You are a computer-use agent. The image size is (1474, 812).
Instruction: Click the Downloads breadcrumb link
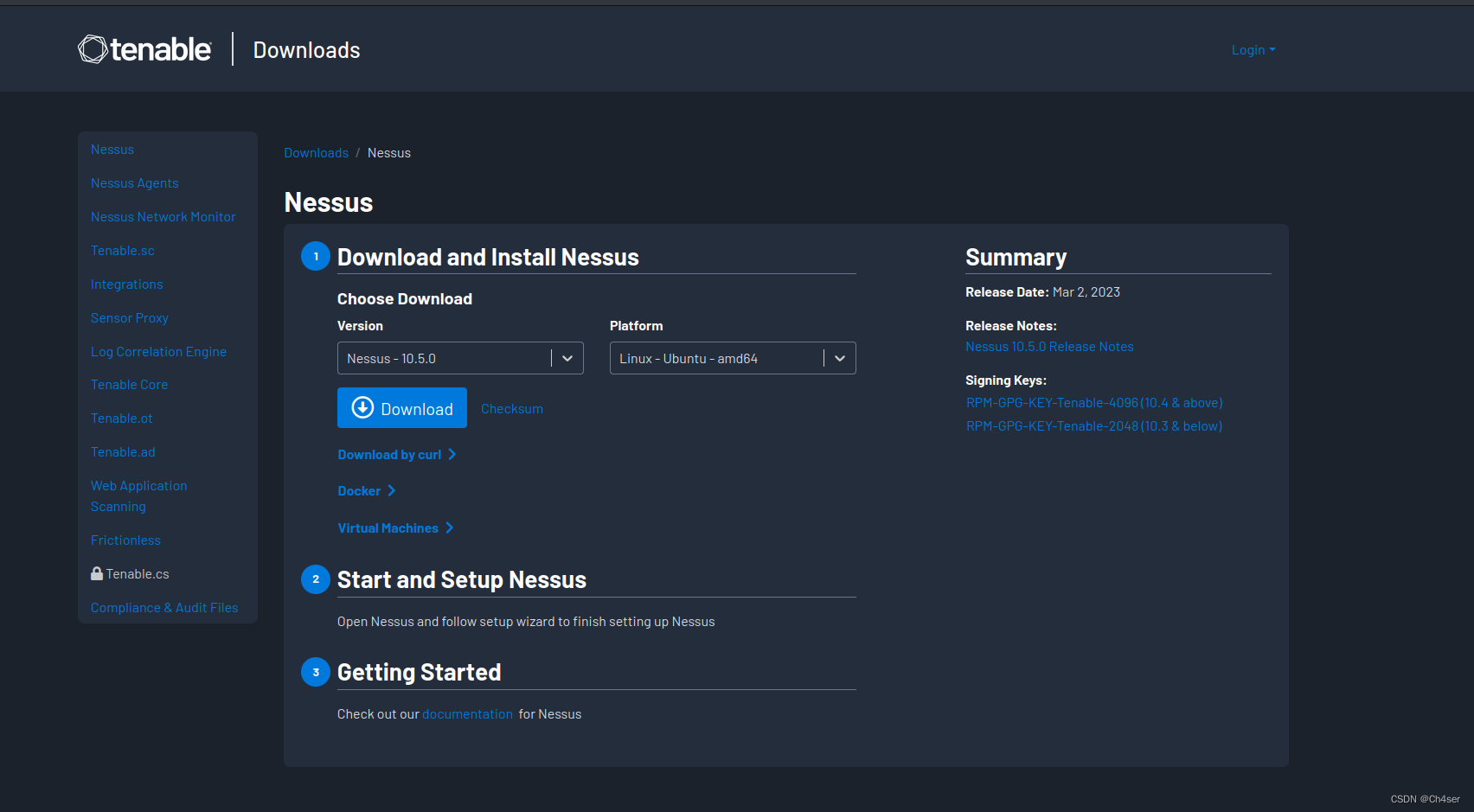(x=317, y=153)
